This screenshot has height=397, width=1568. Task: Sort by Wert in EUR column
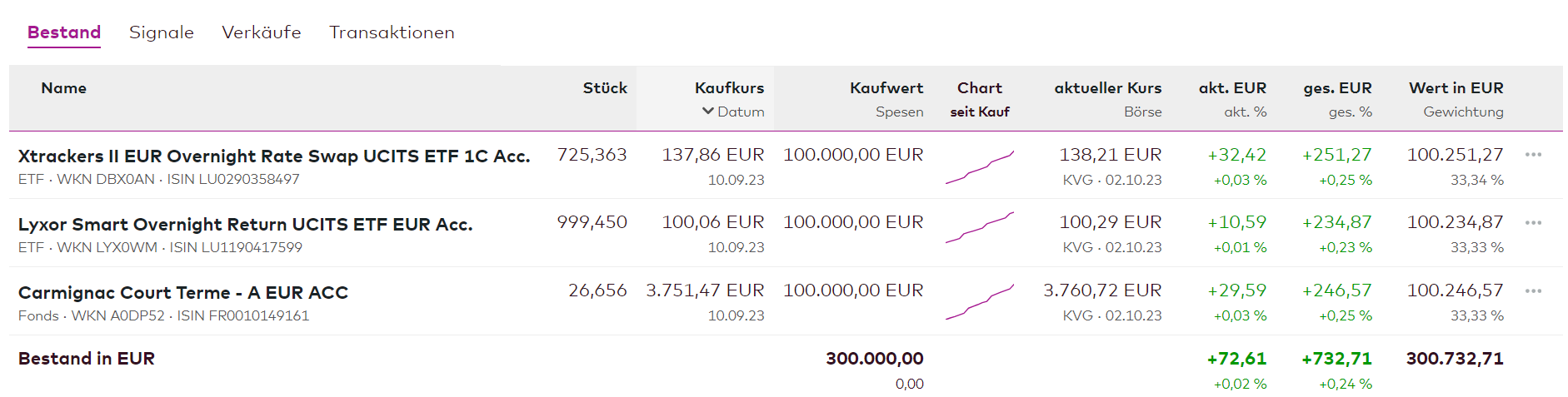pos(1456,88)
